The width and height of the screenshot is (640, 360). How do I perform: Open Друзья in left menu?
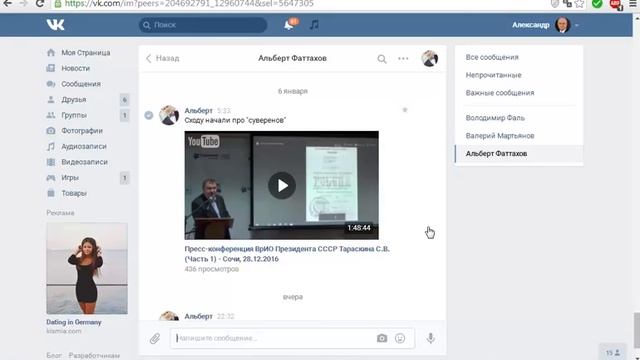tap(73, 99)
